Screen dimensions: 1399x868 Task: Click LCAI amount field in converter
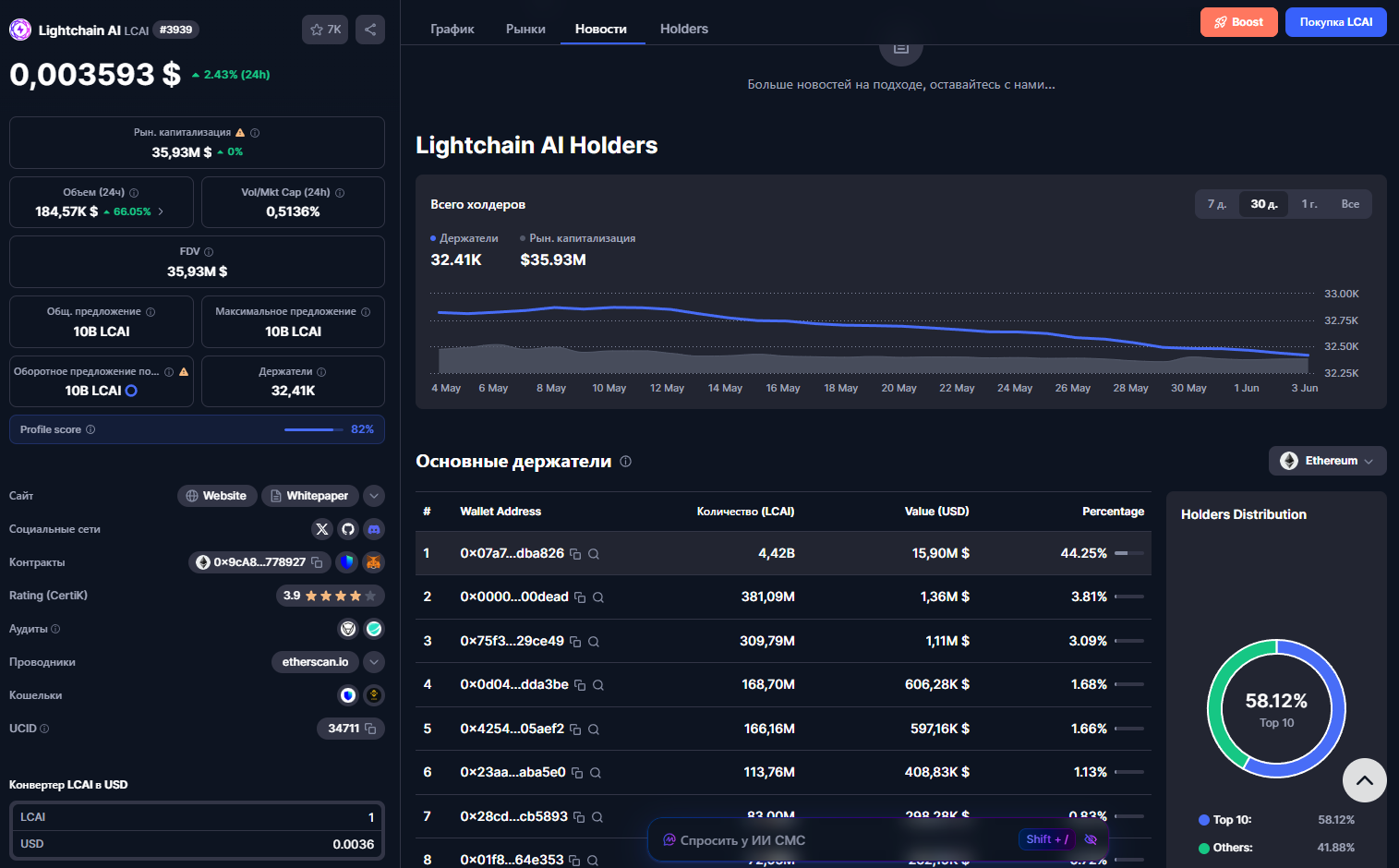(x=197, y=817)
